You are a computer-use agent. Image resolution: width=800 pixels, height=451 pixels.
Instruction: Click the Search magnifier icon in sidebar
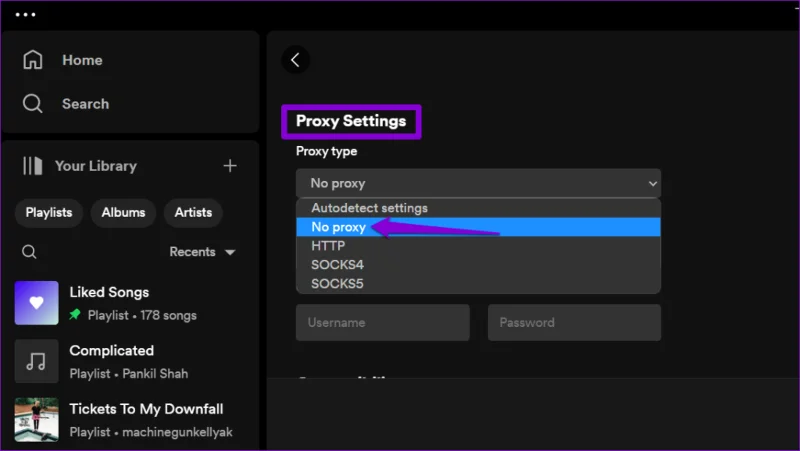coord(33,104)
